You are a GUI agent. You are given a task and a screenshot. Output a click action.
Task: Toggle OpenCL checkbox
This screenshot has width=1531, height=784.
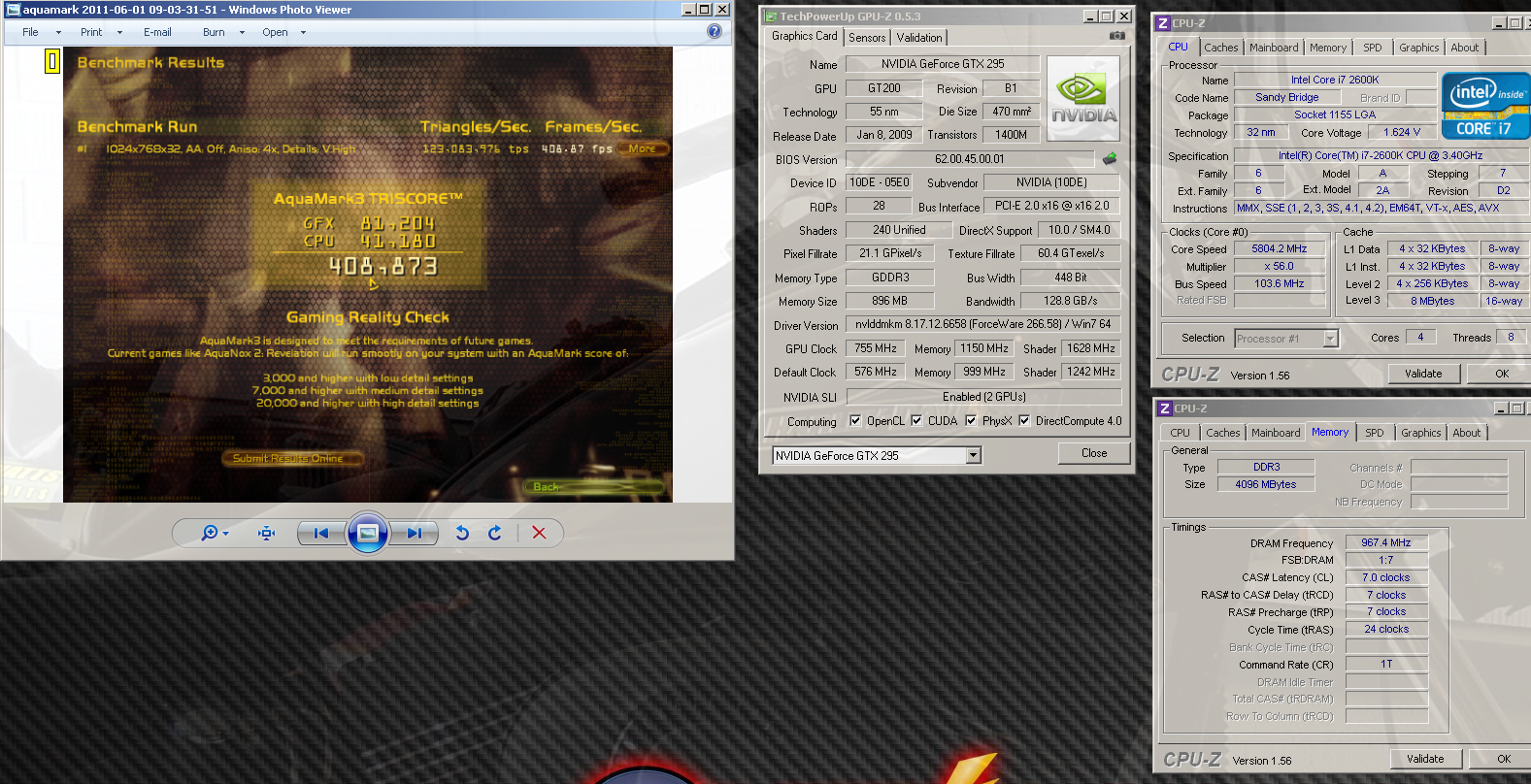pyautogui.click(x=855, y=421)
